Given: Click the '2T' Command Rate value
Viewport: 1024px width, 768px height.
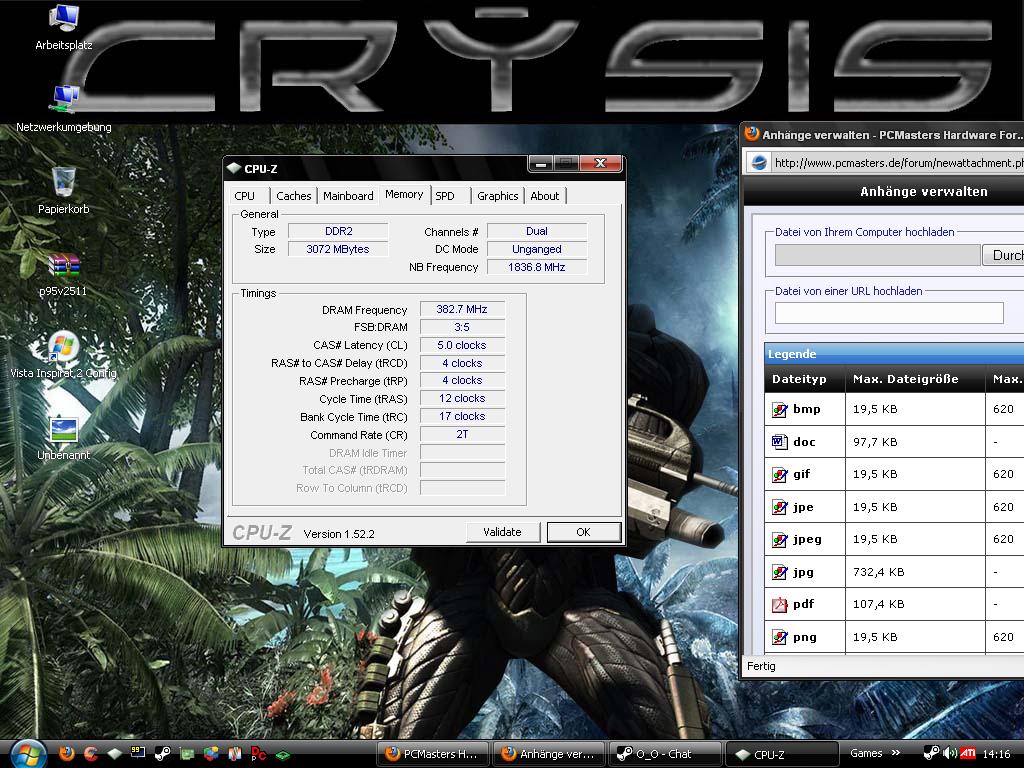Looking at the screenshot, I should (462, 434).
